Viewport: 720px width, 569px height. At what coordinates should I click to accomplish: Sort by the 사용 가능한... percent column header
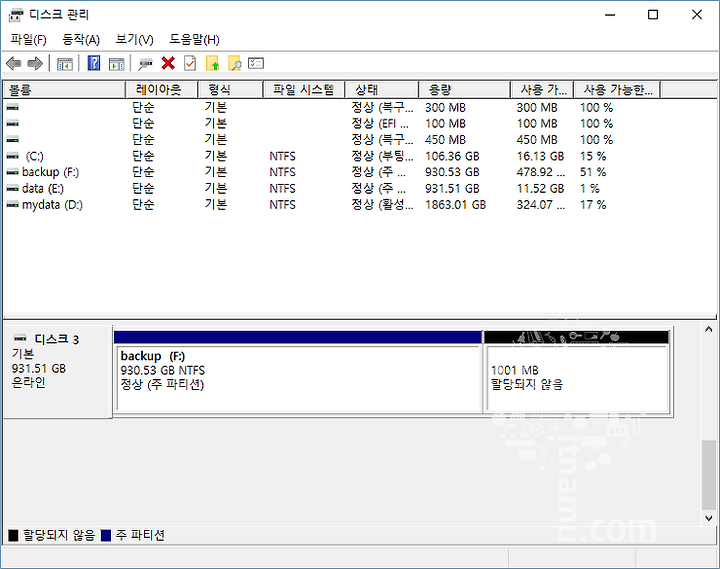[617, 90]
